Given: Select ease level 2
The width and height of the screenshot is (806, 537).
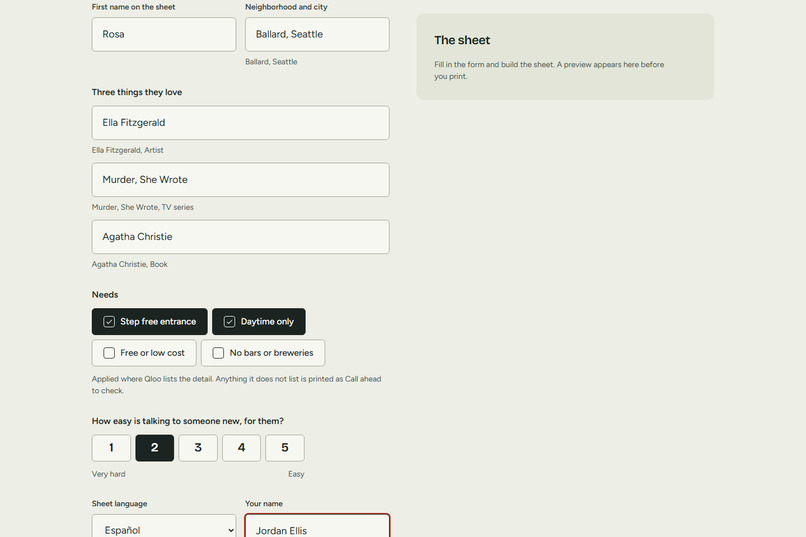Looking at the screenshot, I should click(155, 448).
